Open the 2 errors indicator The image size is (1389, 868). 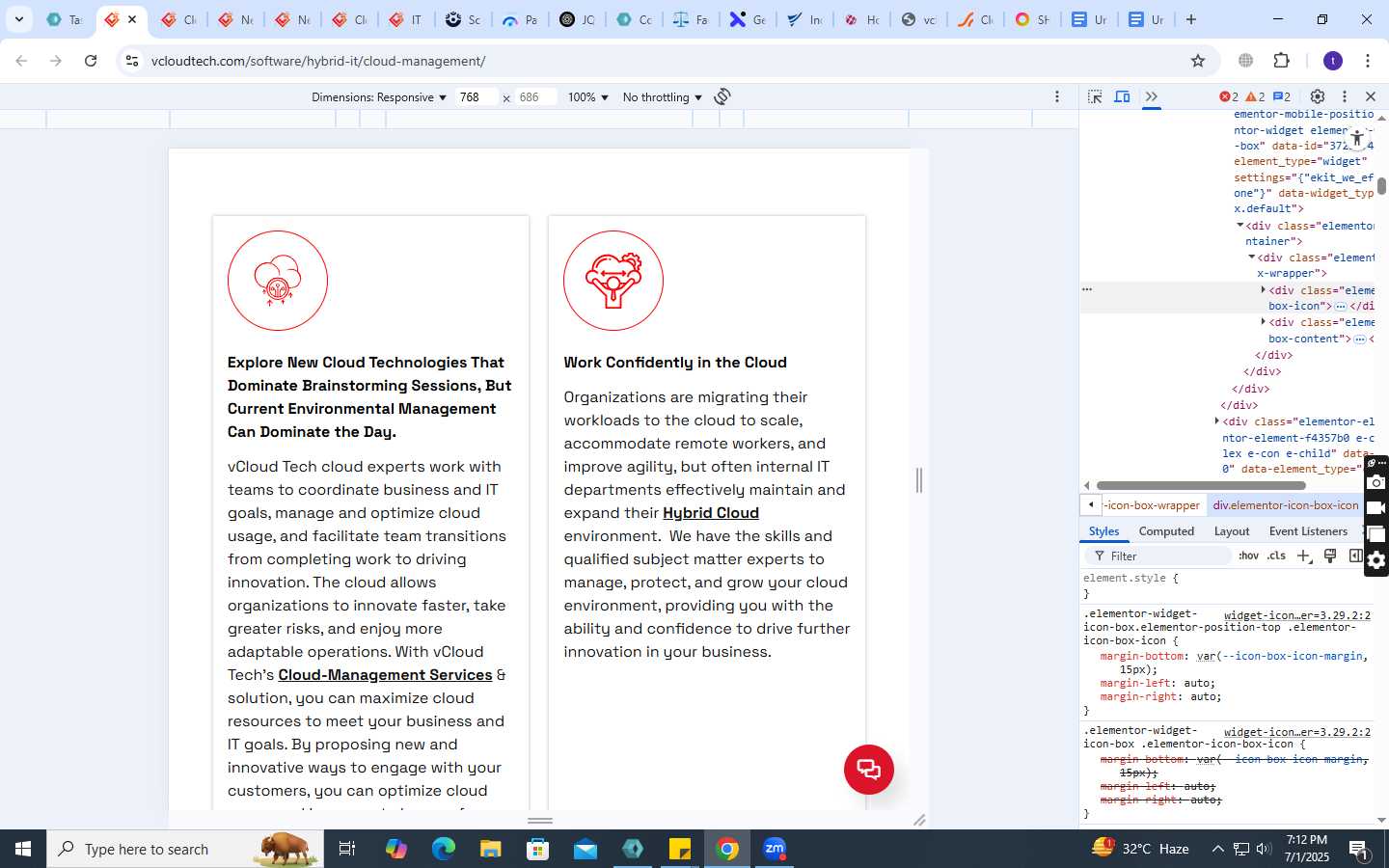[x=1229, y=96]
